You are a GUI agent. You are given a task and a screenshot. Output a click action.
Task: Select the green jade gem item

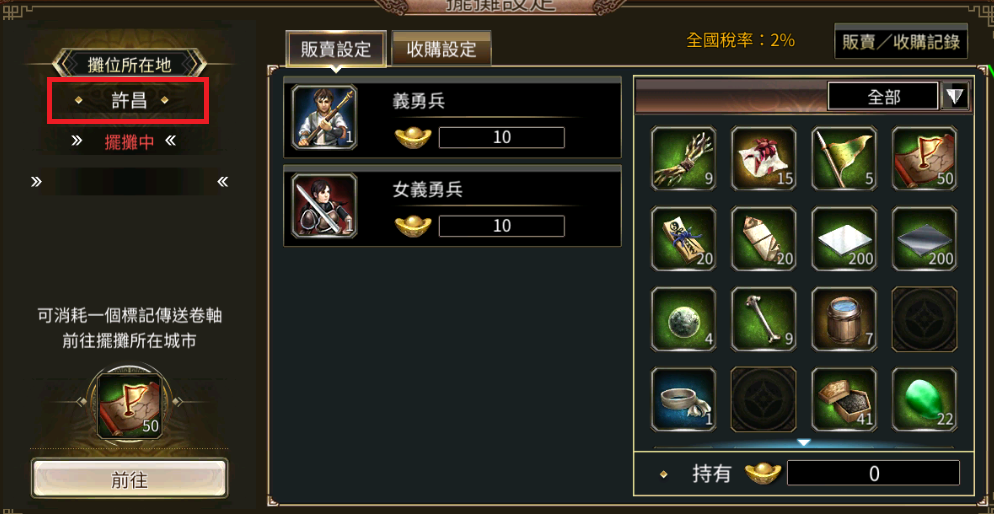pyautogui.click(x=924, y=399)
